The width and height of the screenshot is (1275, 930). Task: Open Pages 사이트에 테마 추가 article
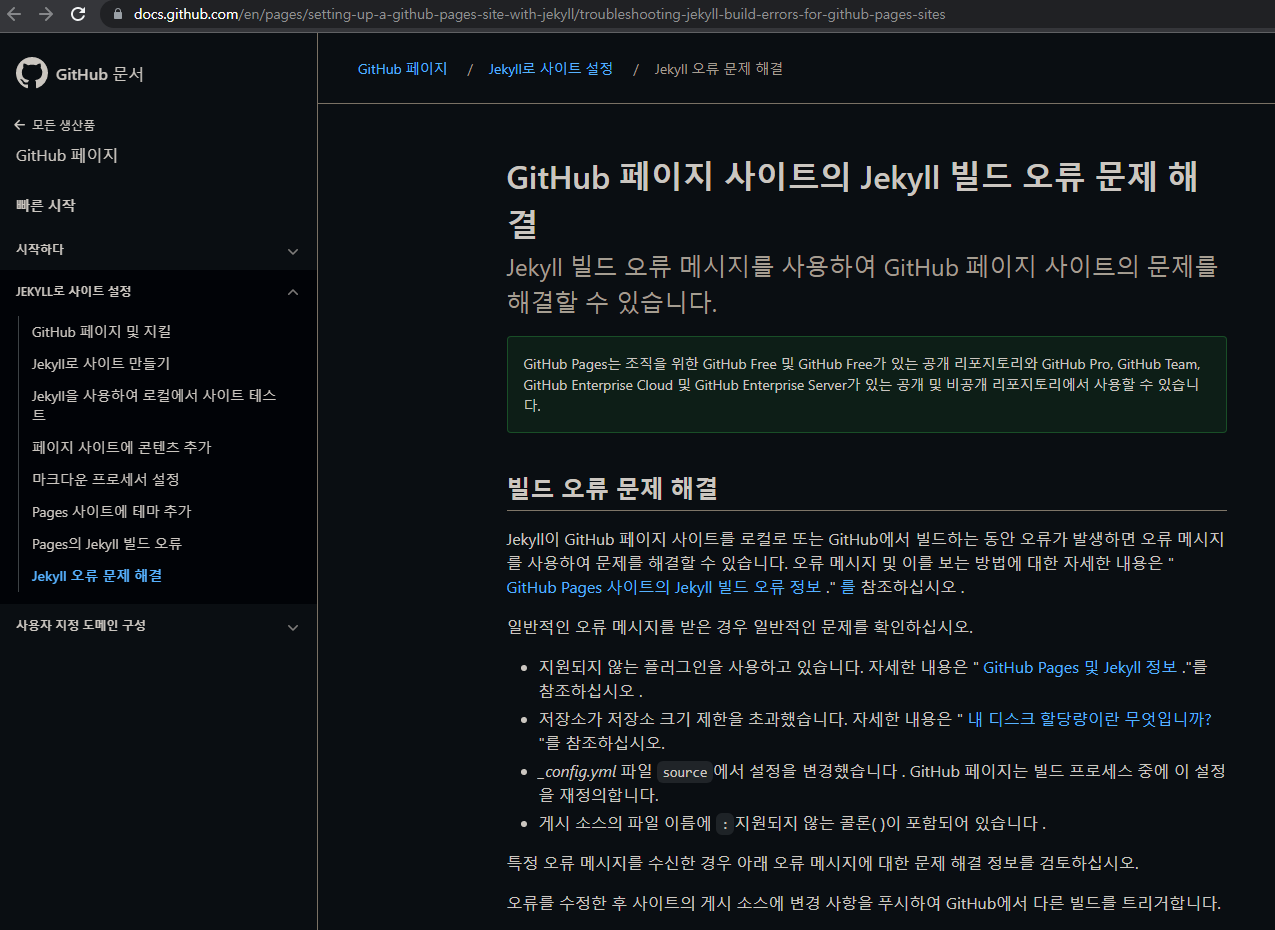112,512
